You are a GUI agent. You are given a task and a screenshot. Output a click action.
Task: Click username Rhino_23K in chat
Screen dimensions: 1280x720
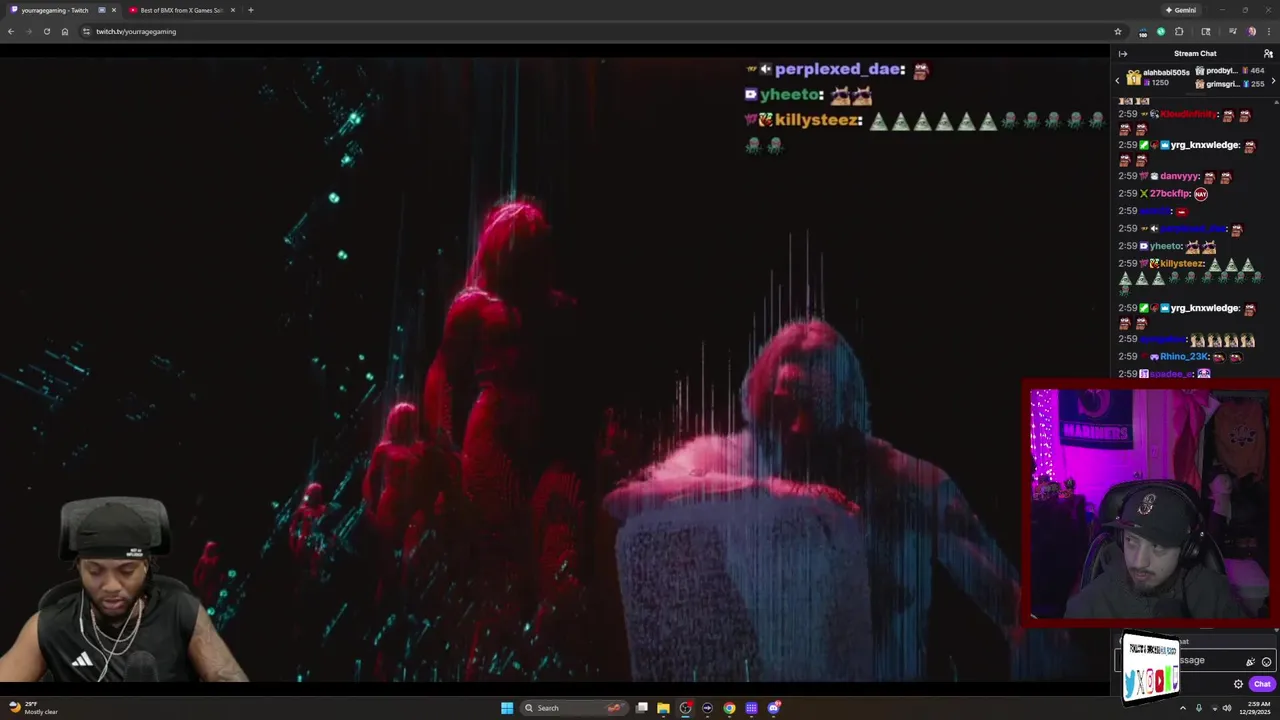tap(1184, 357)
